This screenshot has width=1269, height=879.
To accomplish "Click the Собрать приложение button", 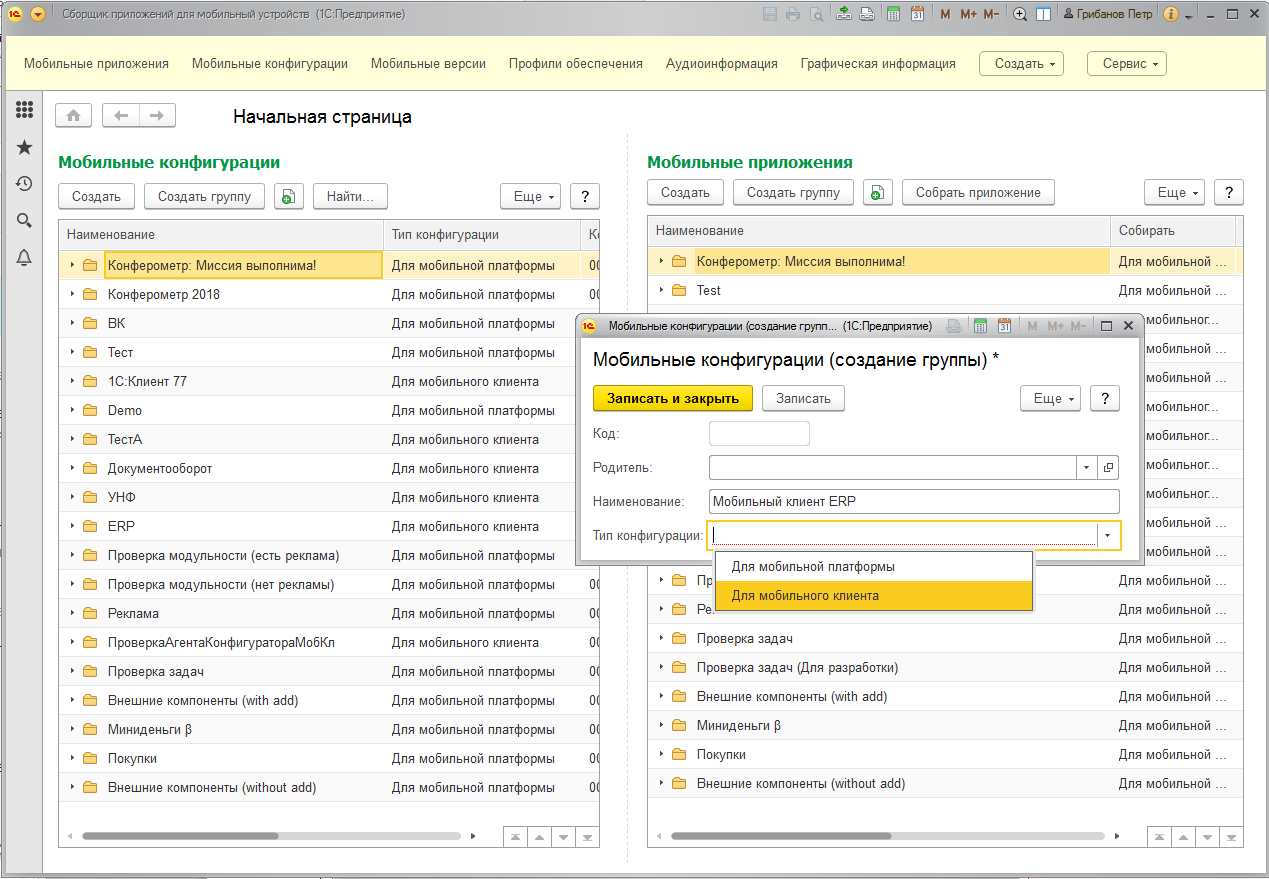I will [977, 193].
